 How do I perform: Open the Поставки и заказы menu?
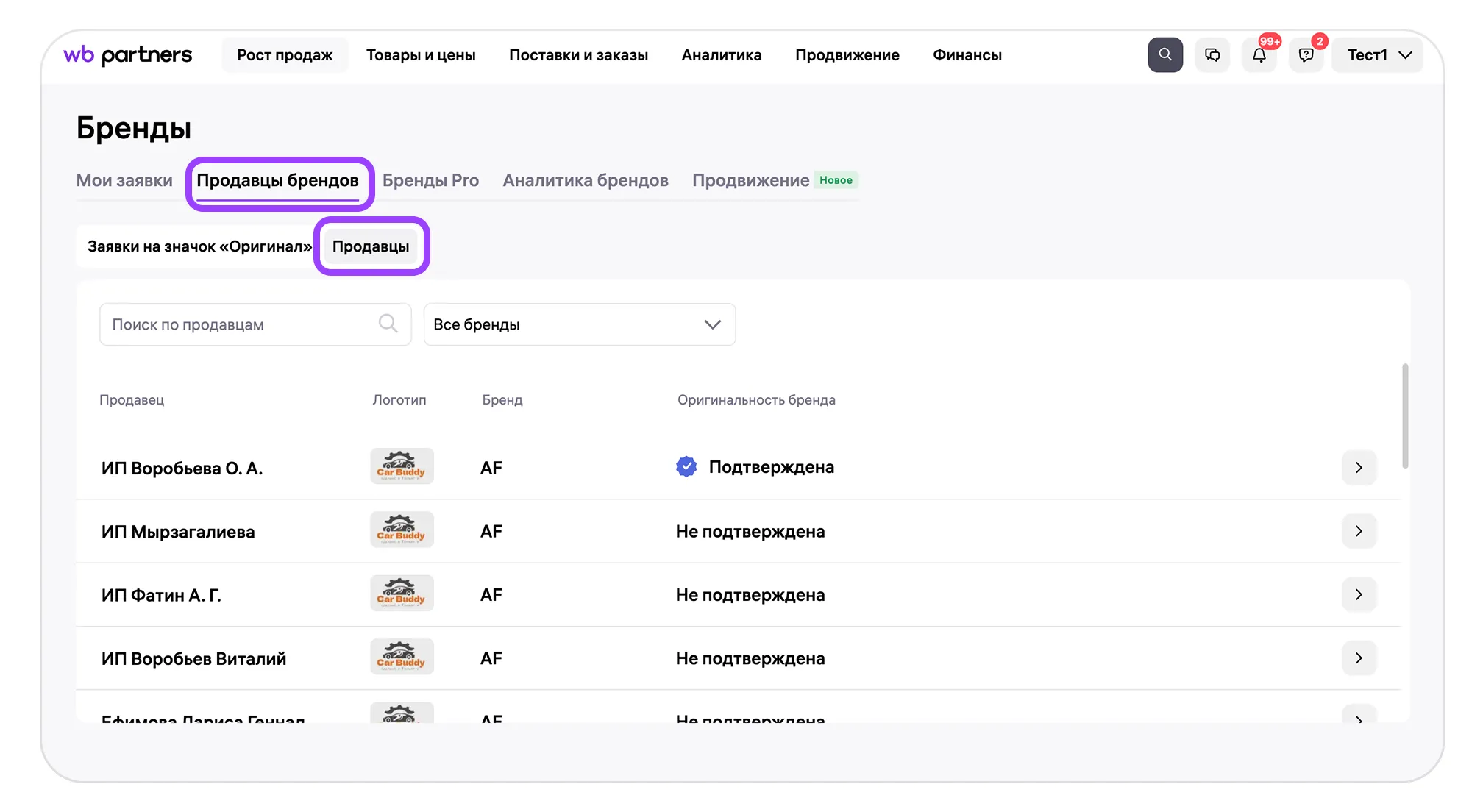click(578, 55)
